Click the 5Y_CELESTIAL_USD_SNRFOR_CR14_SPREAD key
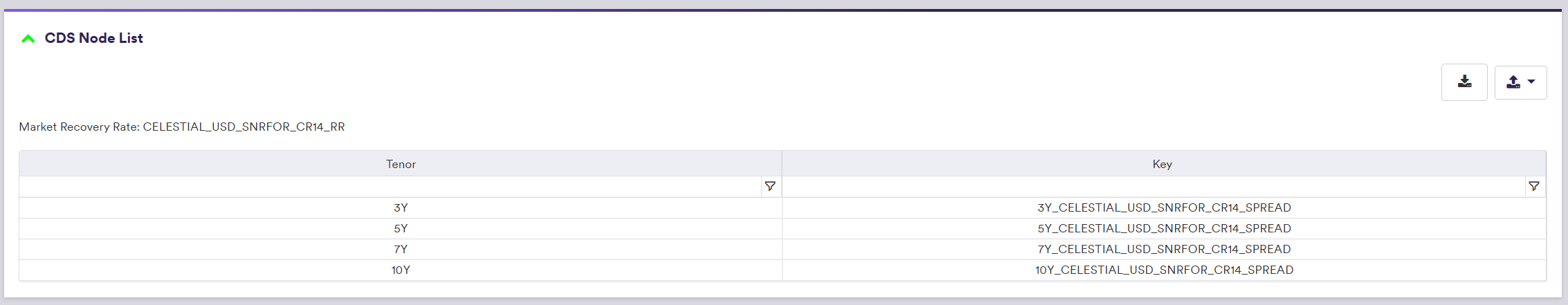 pyautogui.click(x=1164, y=228)
